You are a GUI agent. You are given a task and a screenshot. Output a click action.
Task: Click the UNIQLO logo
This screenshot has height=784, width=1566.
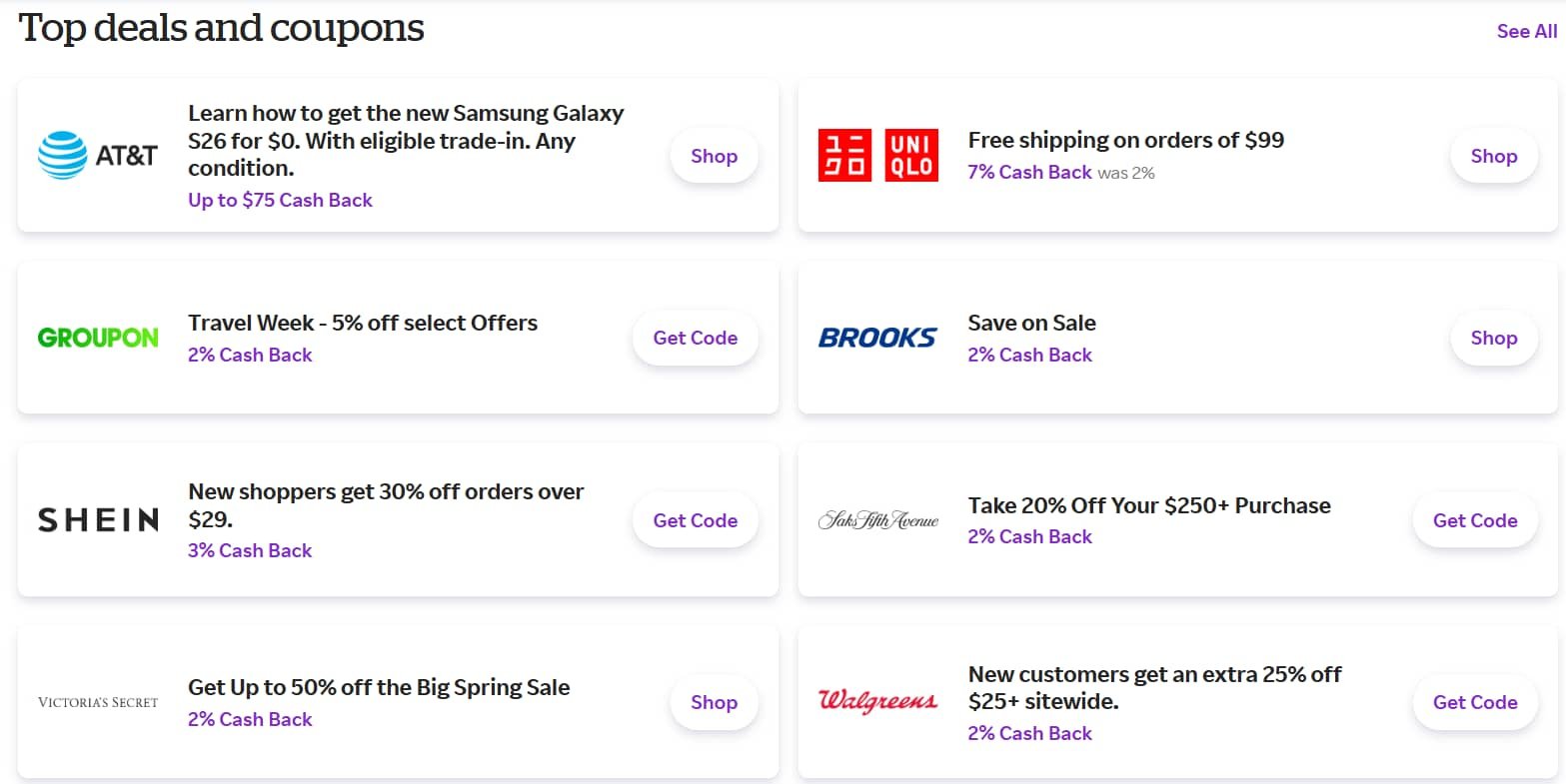click(x=877, y=155)
